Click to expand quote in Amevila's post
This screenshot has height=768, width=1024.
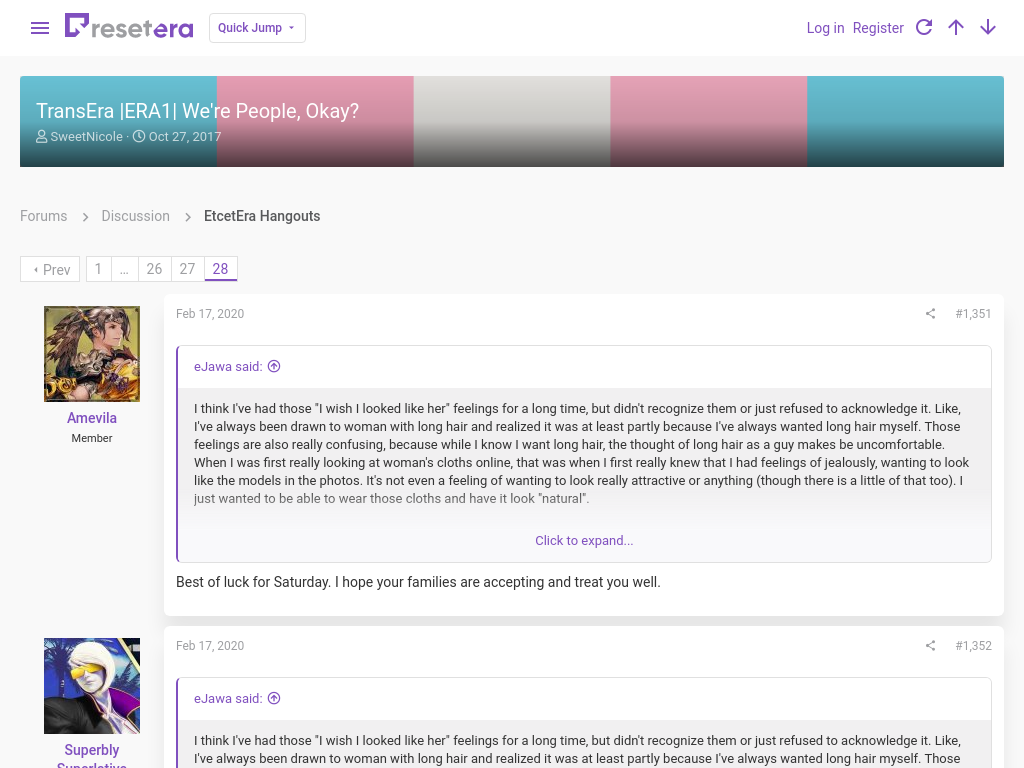tap(584, 541)
